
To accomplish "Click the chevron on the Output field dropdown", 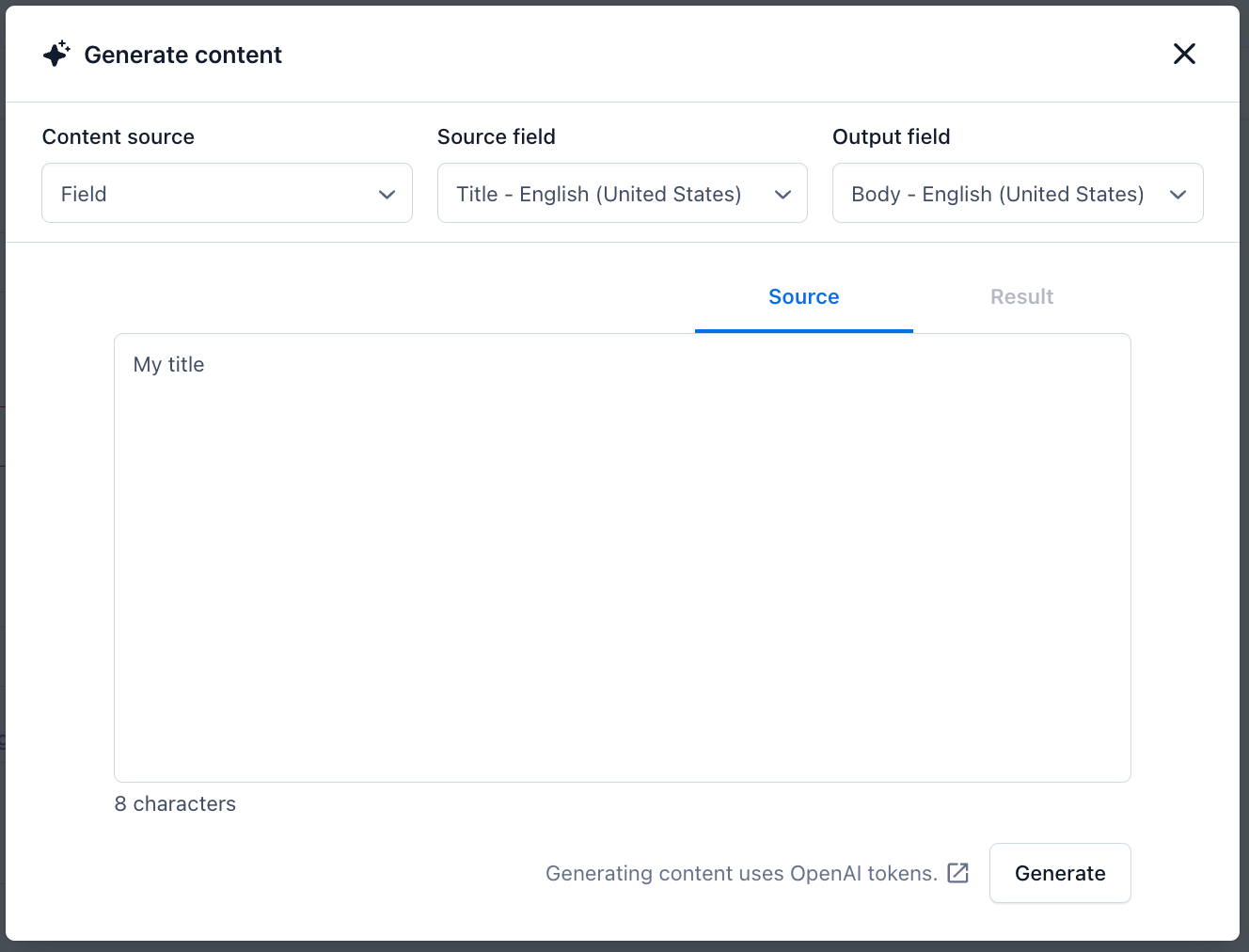I will point(1178,195).
